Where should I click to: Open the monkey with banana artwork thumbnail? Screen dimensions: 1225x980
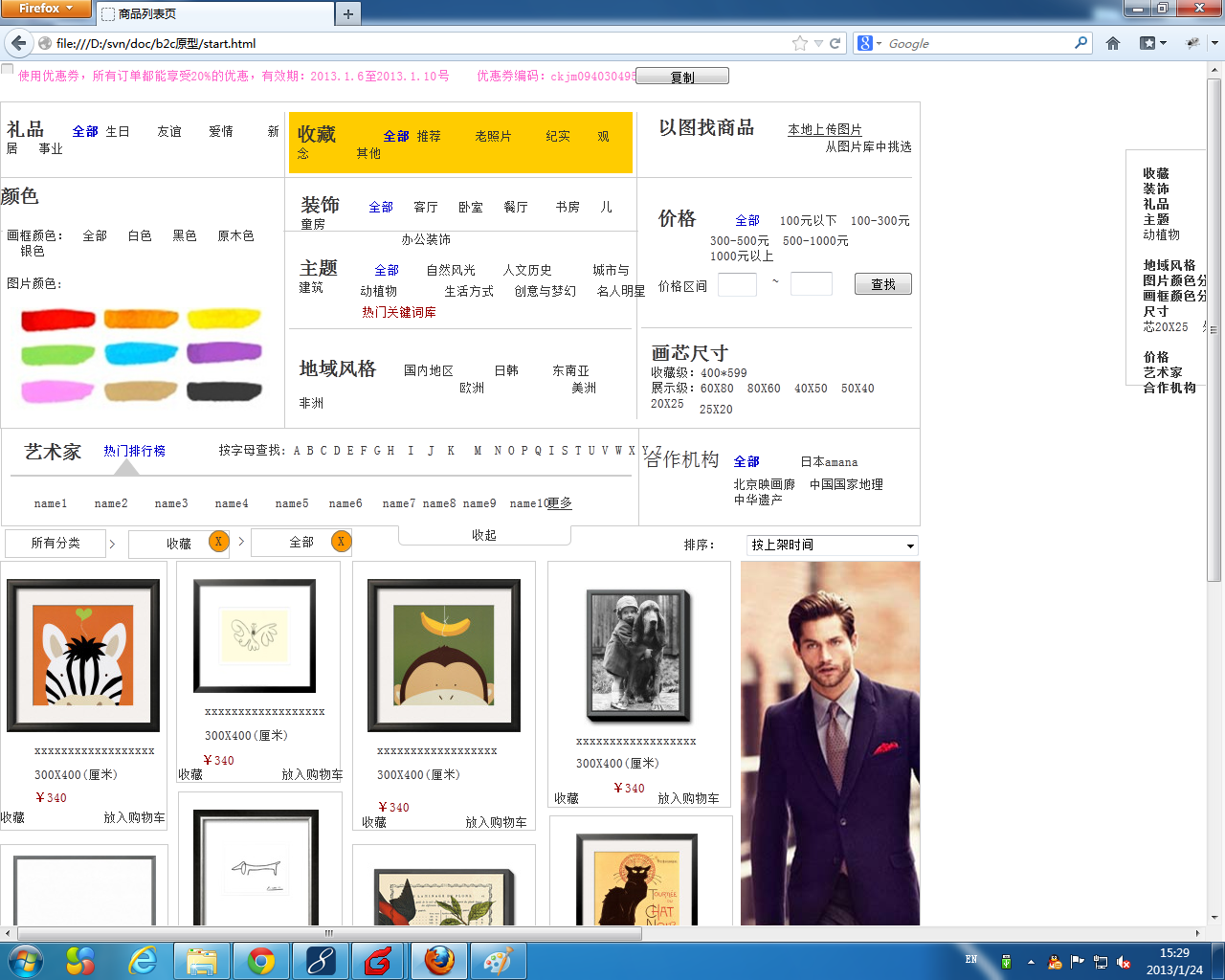pyautogui.click(x=444, y=656)
